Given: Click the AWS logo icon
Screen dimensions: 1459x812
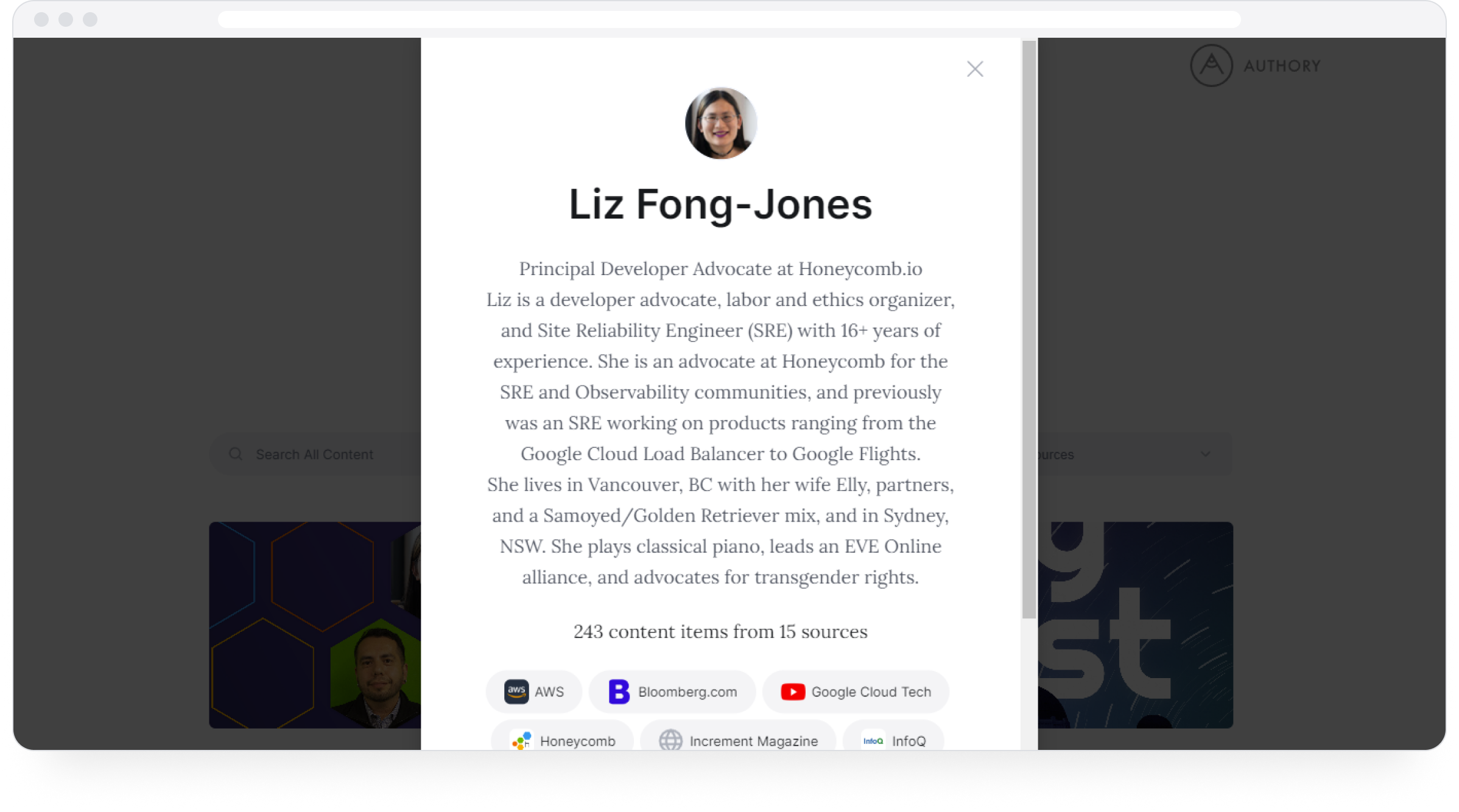Looking at the screenshot, I should (516, 691).
